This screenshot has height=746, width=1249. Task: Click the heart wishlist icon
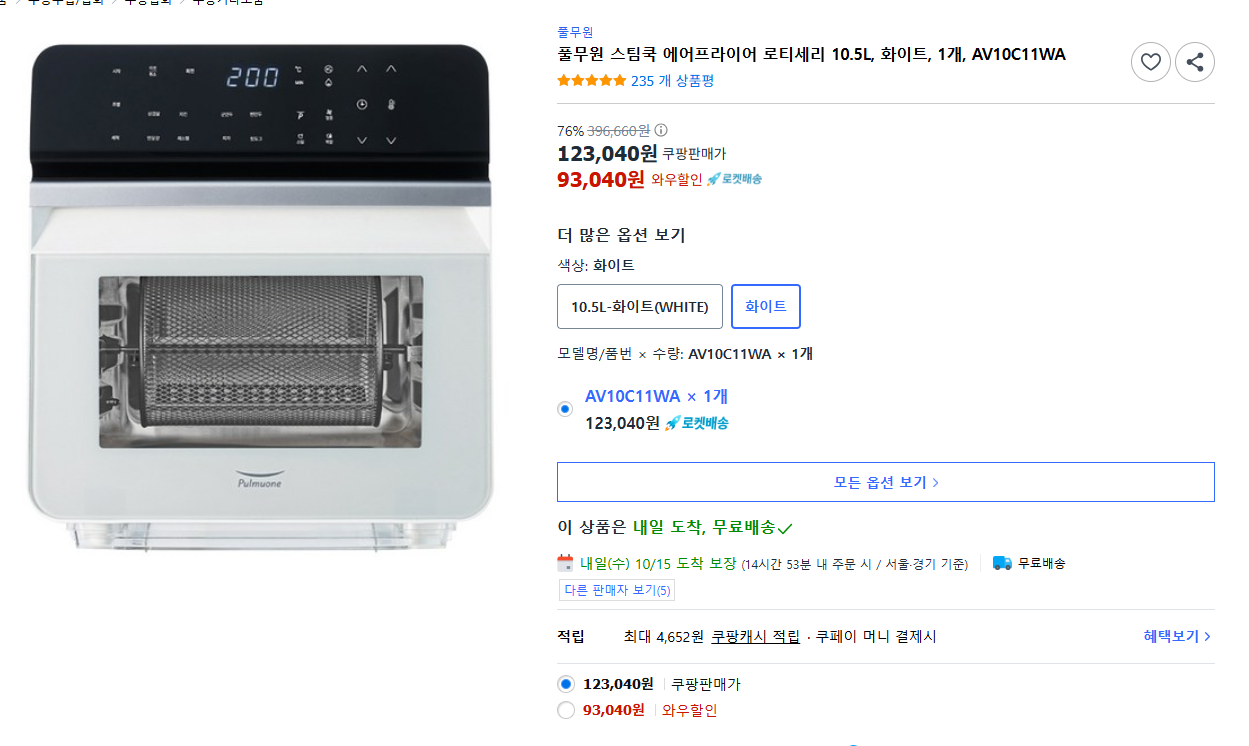[1150, 62]
